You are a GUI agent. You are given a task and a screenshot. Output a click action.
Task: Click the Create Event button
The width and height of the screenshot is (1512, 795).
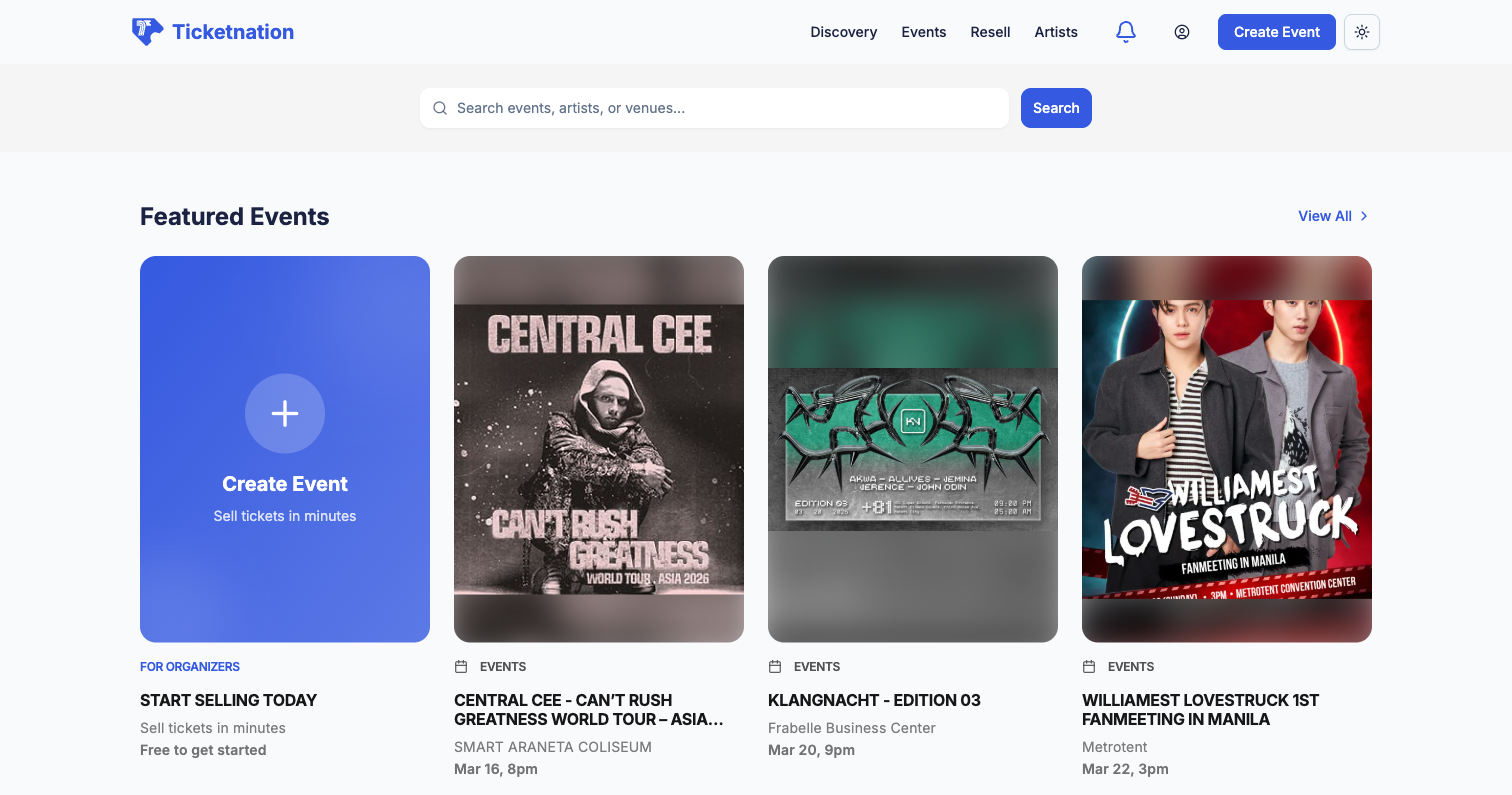(x=1276, y=31)
